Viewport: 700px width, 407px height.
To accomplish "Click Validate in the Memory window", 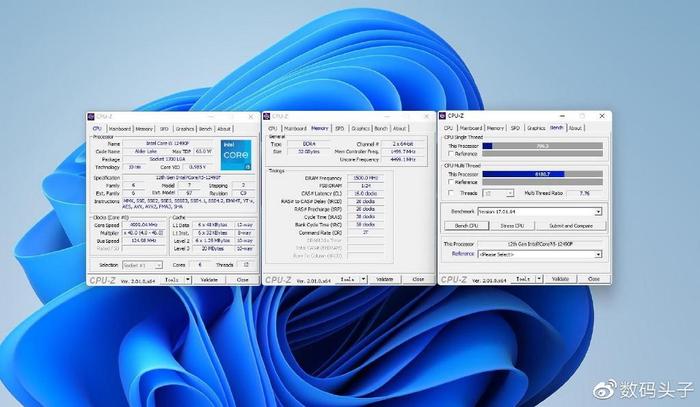I will pyautogui.click(x=384, y=279).
